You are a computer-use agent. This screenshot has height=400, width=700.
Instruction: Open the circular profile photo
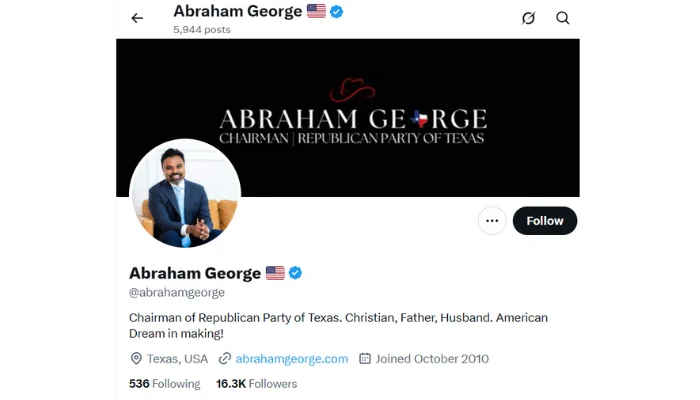[x=185, y=194]
